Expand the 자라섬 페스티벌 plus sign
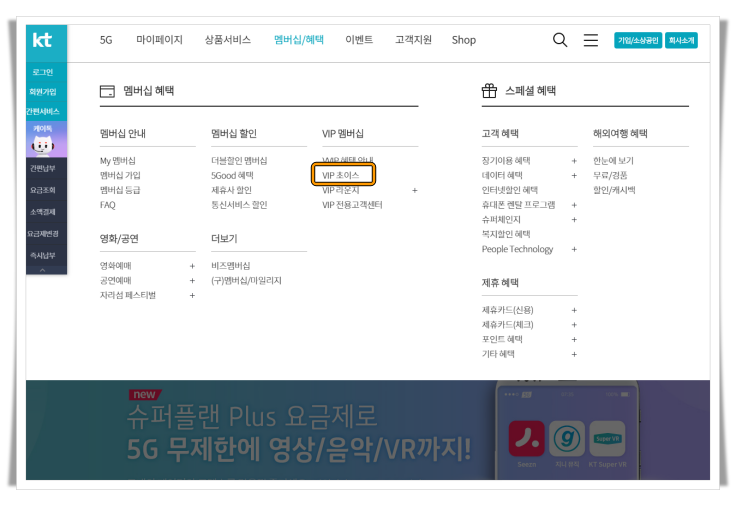736x506 pixels. coord(192,296)
